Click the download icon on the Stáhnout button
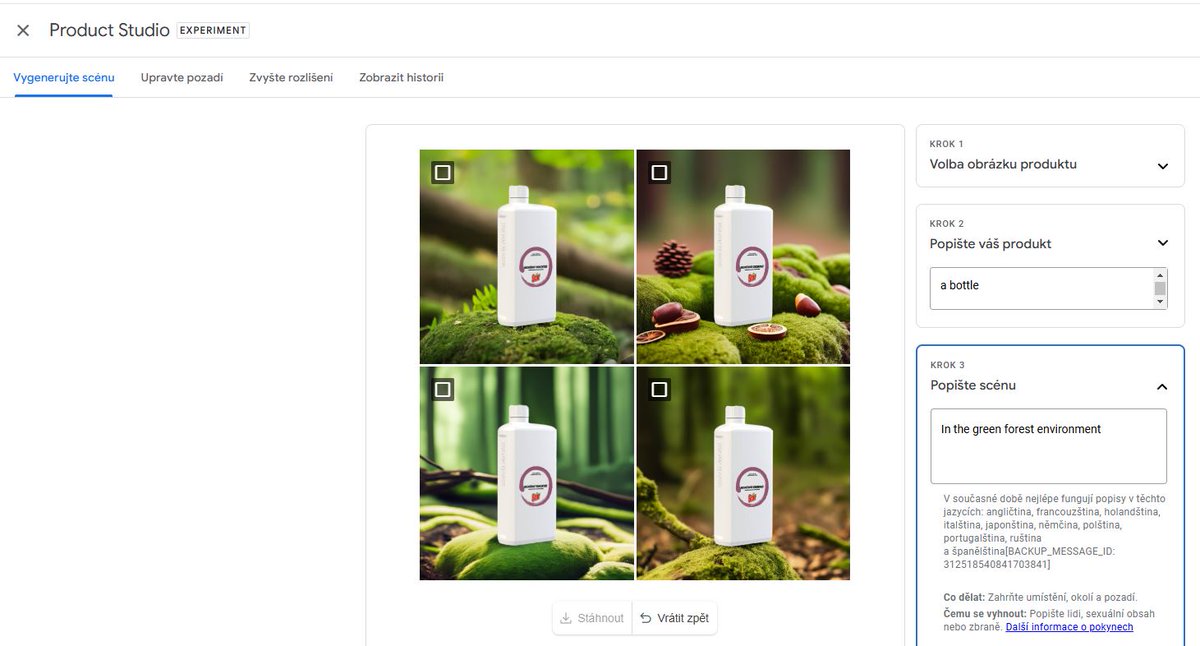Viewport: 1200px width, 646px height. point(566,618)
